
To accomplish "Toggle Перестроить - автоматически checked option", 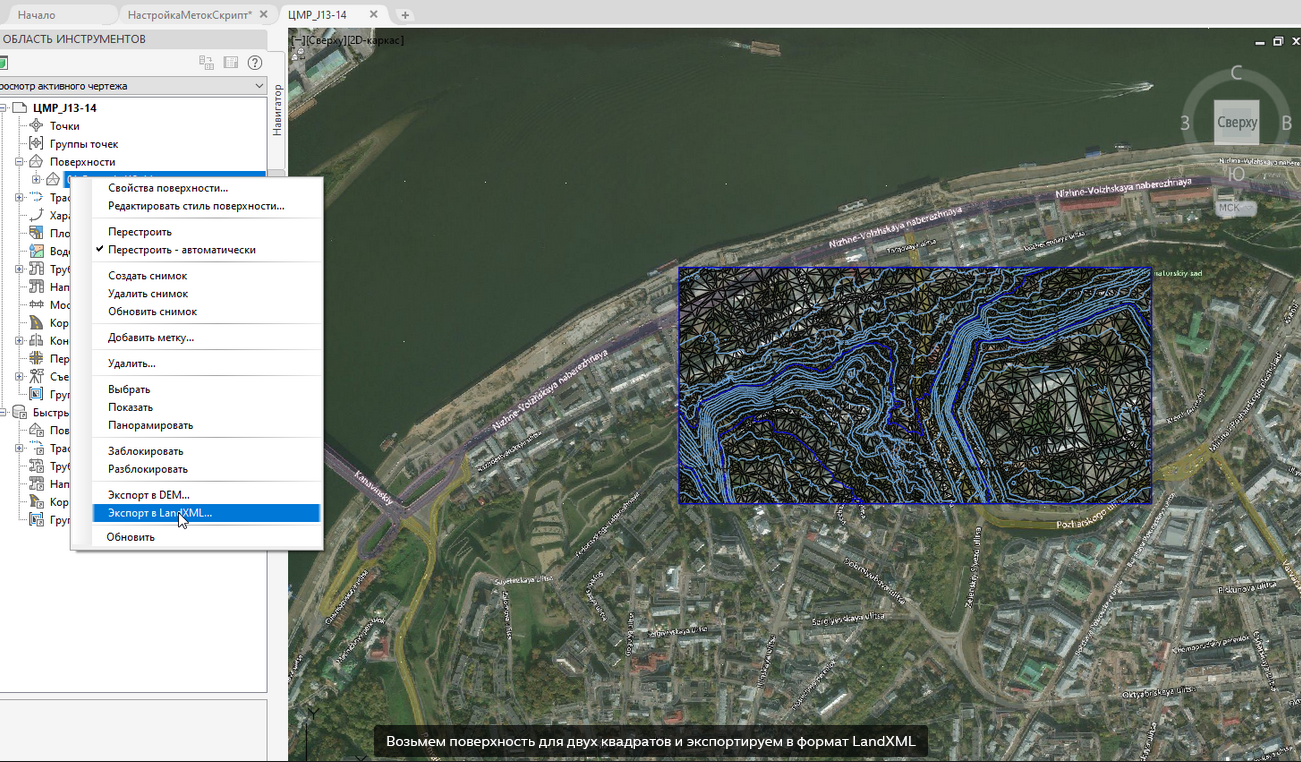I will tap(182, 250).
